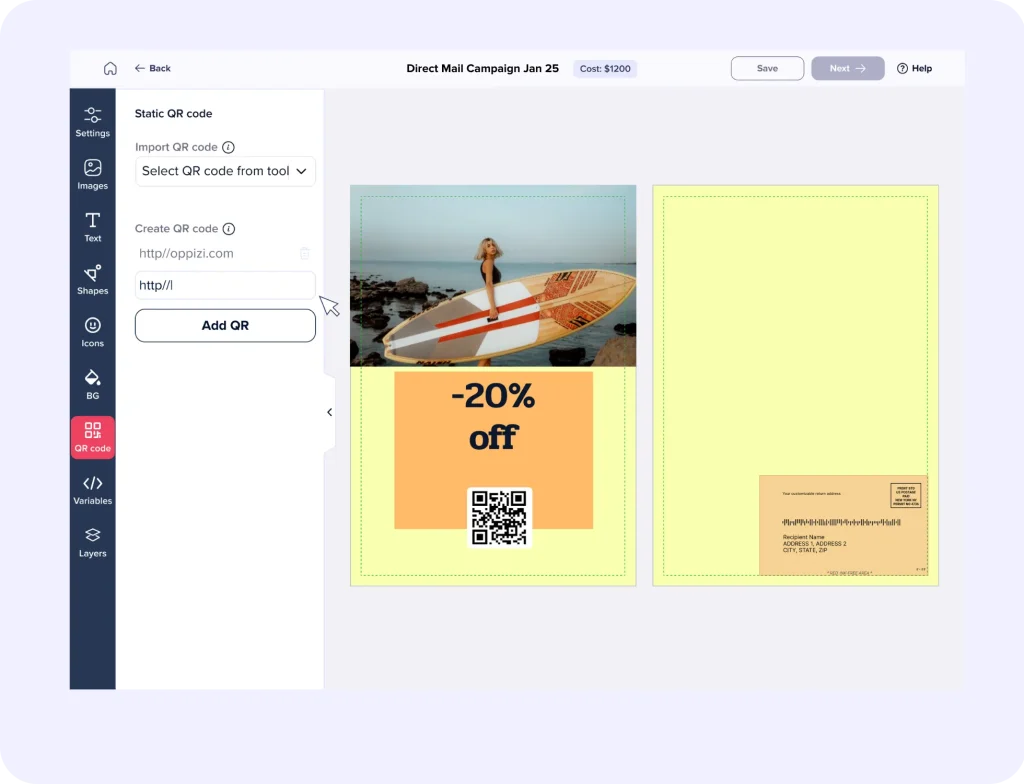
Task: Select the postage stamp box on back page
Action: click(x=906, y=496)
